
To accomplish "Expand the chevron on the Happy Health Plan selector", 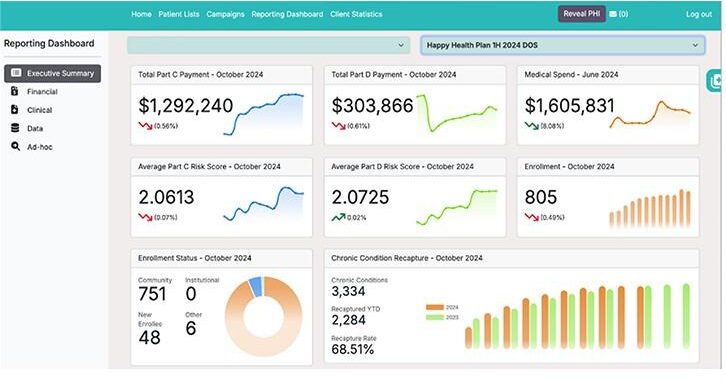I will [x=695, y=45].
